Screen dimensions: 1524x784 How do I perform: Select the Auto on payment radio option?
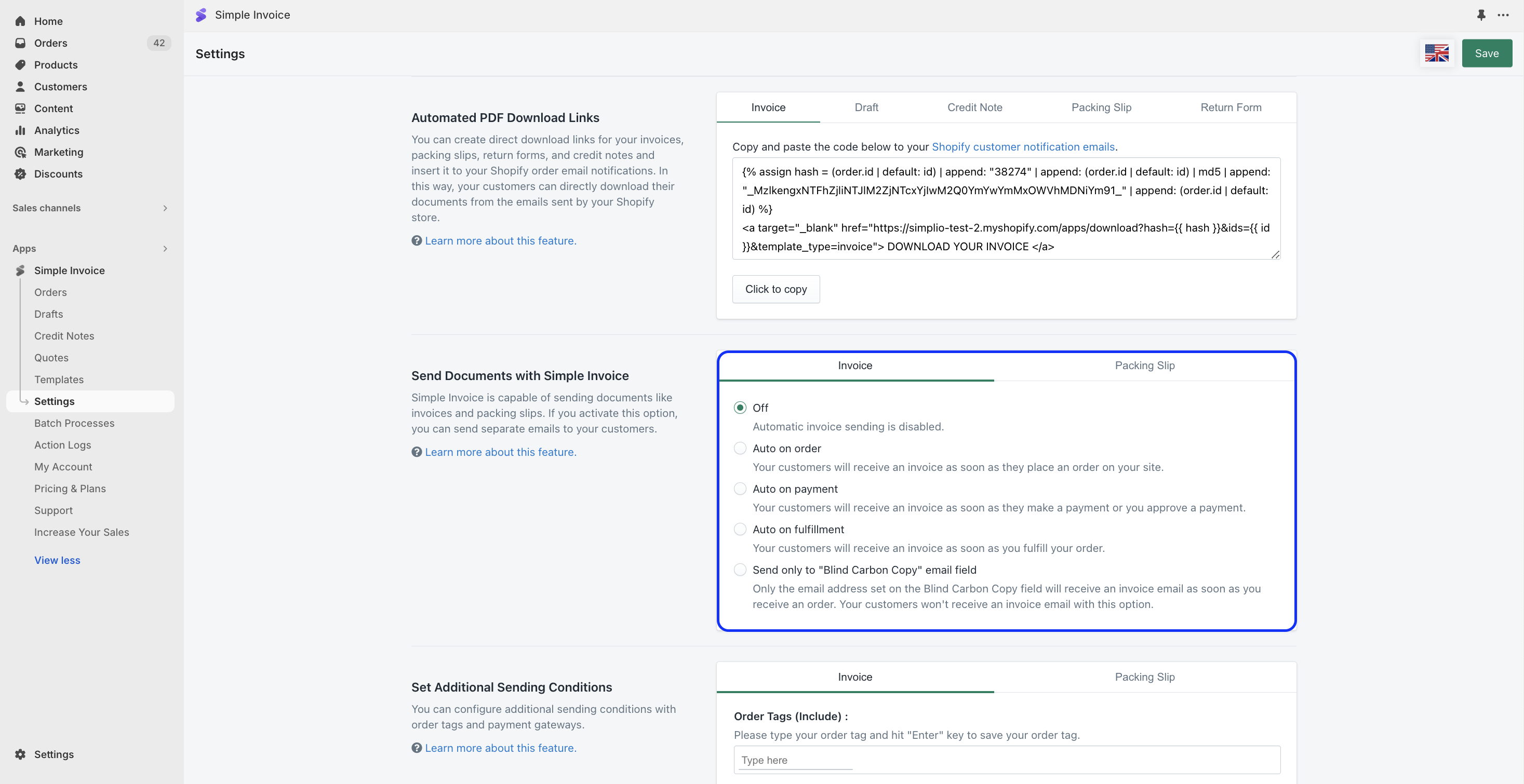(740, 489)
